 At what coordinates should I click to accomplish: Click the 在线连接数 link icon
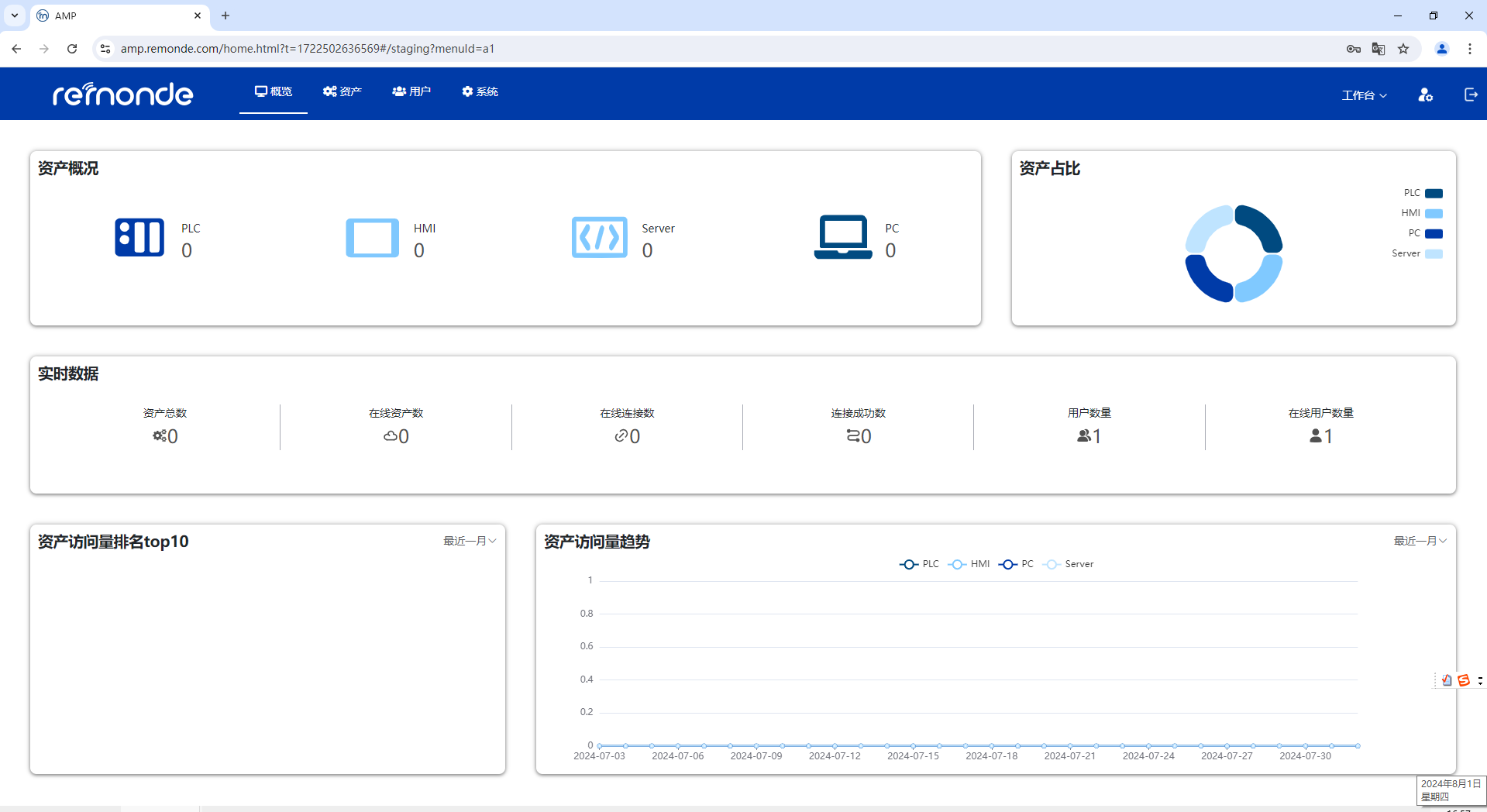point(621,436)
